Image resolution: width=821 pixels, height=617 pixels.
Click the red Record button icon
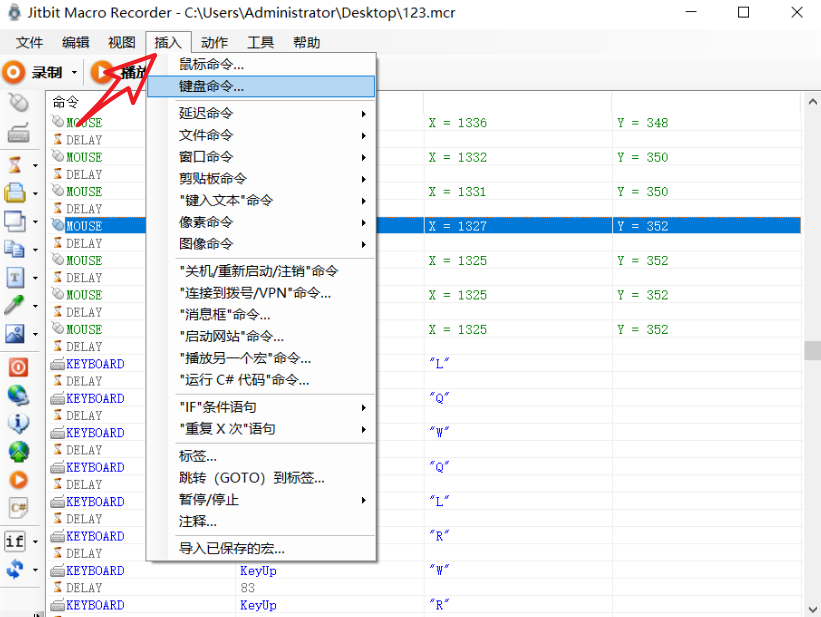point(14,72)
